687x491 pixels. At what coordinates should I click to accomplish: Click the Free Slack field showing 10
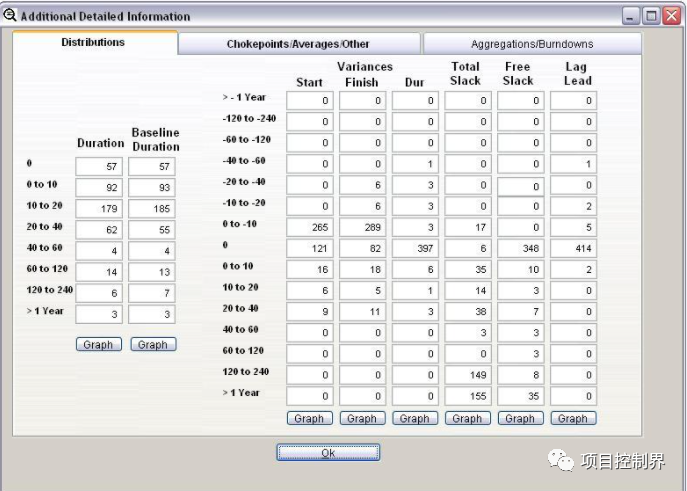pyautogui.click(x=521, y=269)
